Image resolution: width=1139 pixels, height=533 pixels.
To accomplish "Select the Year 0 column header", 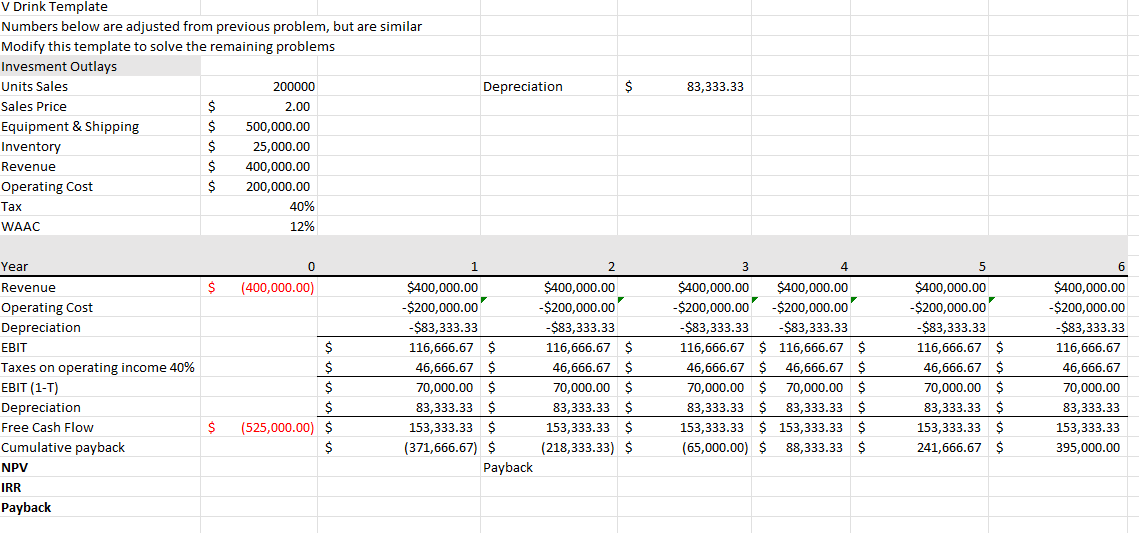I will coord(311,266).
